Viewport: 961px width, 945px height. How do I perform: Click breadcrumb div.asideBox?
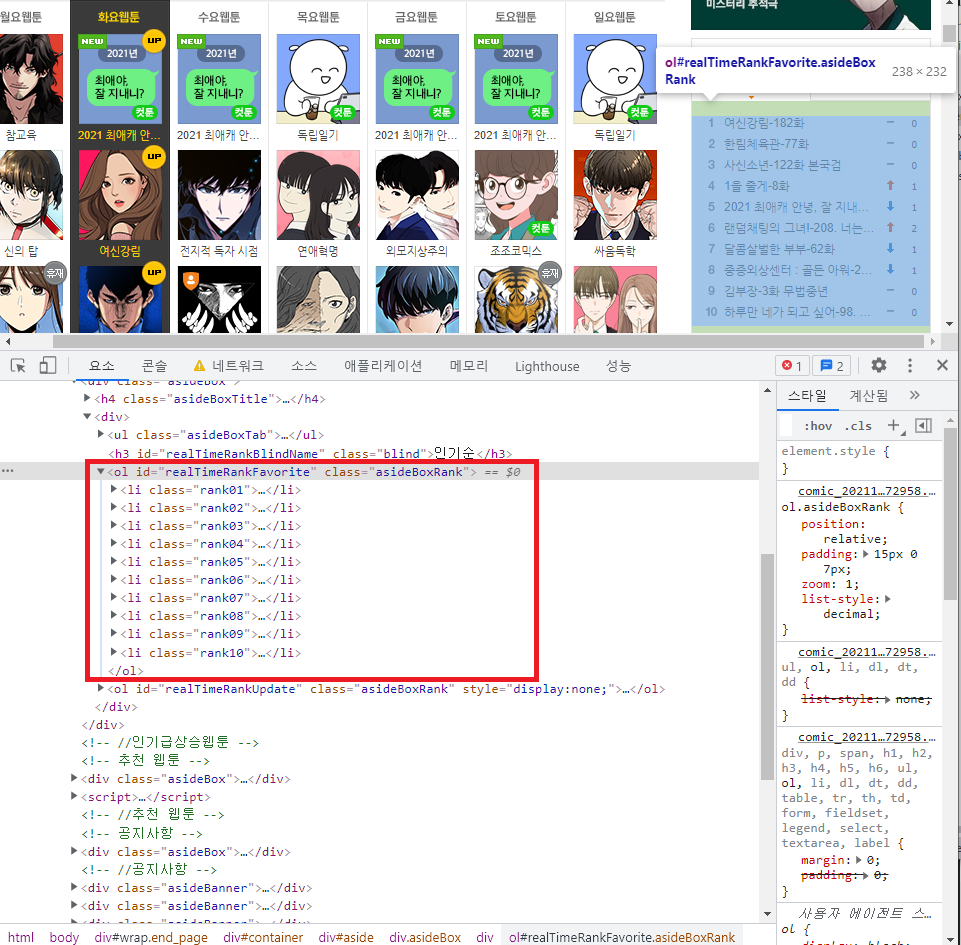(425, 937)
